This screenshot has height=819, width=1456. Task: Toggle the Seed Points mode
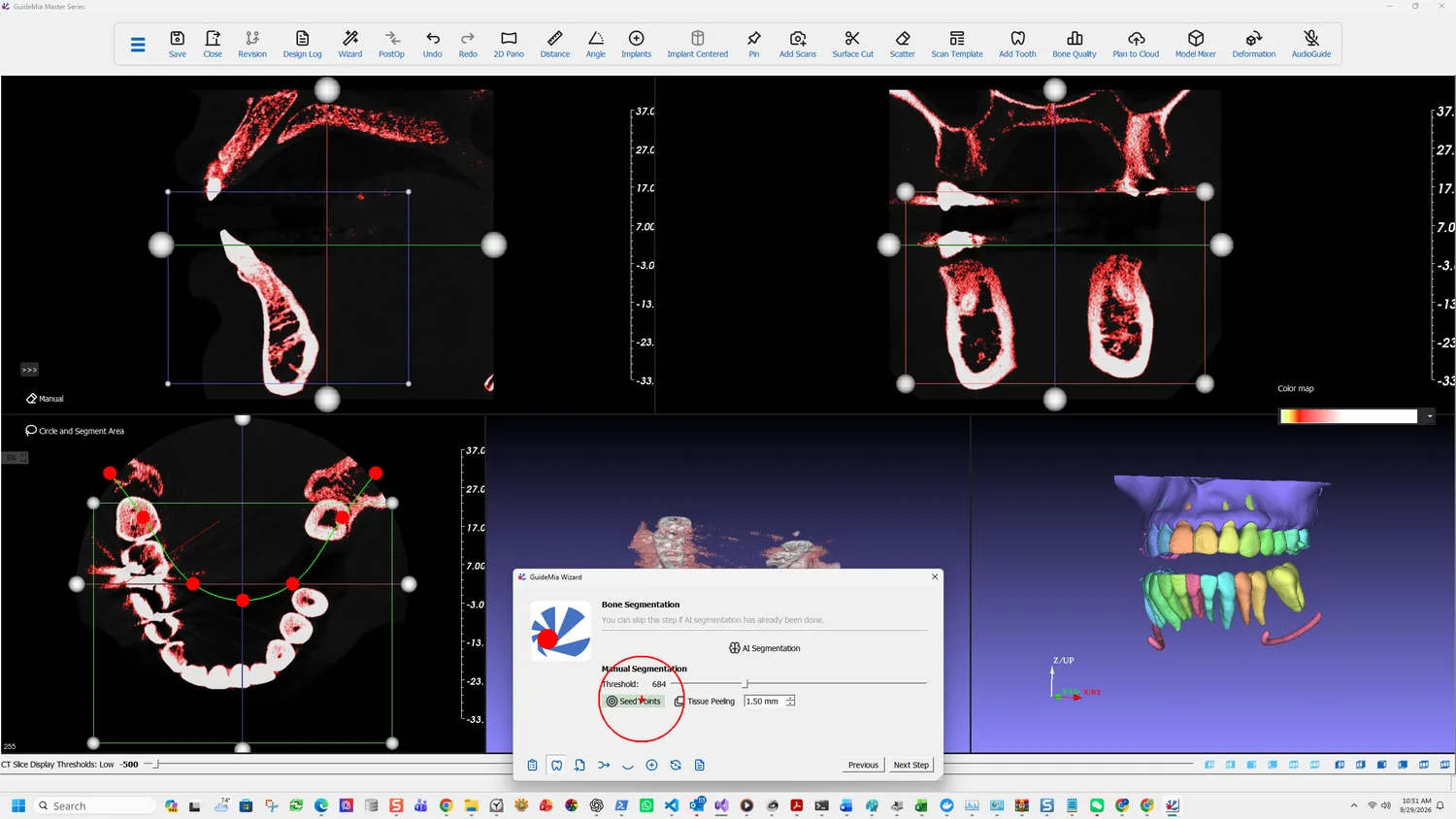click(634, 702)
